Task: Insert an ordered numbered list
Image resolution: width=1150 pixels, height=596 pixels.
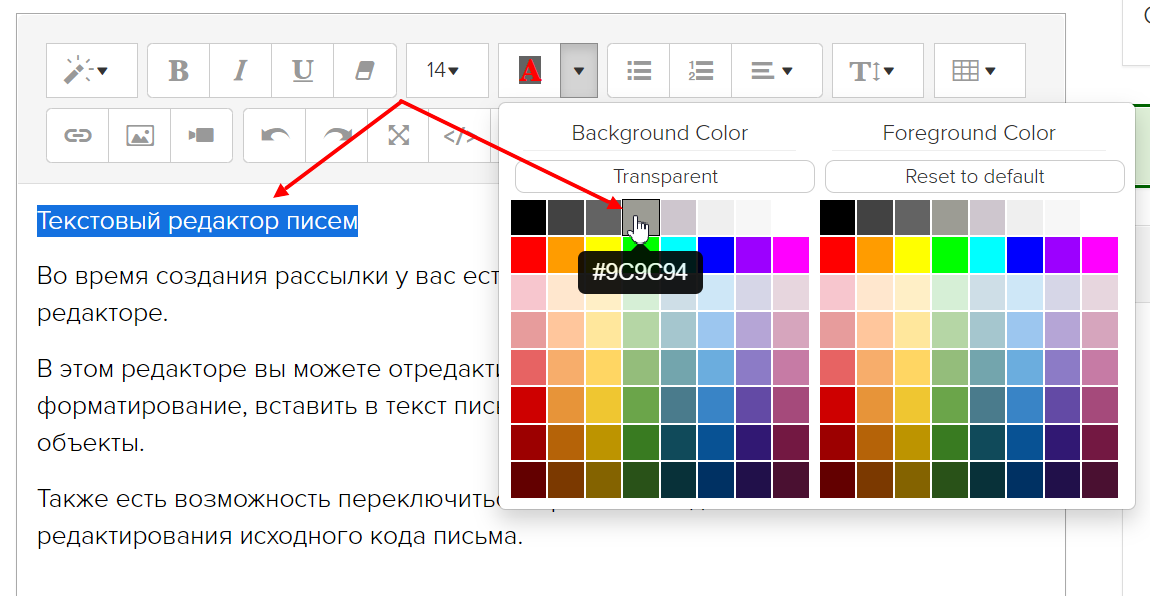Action: (x=701, y=71)
